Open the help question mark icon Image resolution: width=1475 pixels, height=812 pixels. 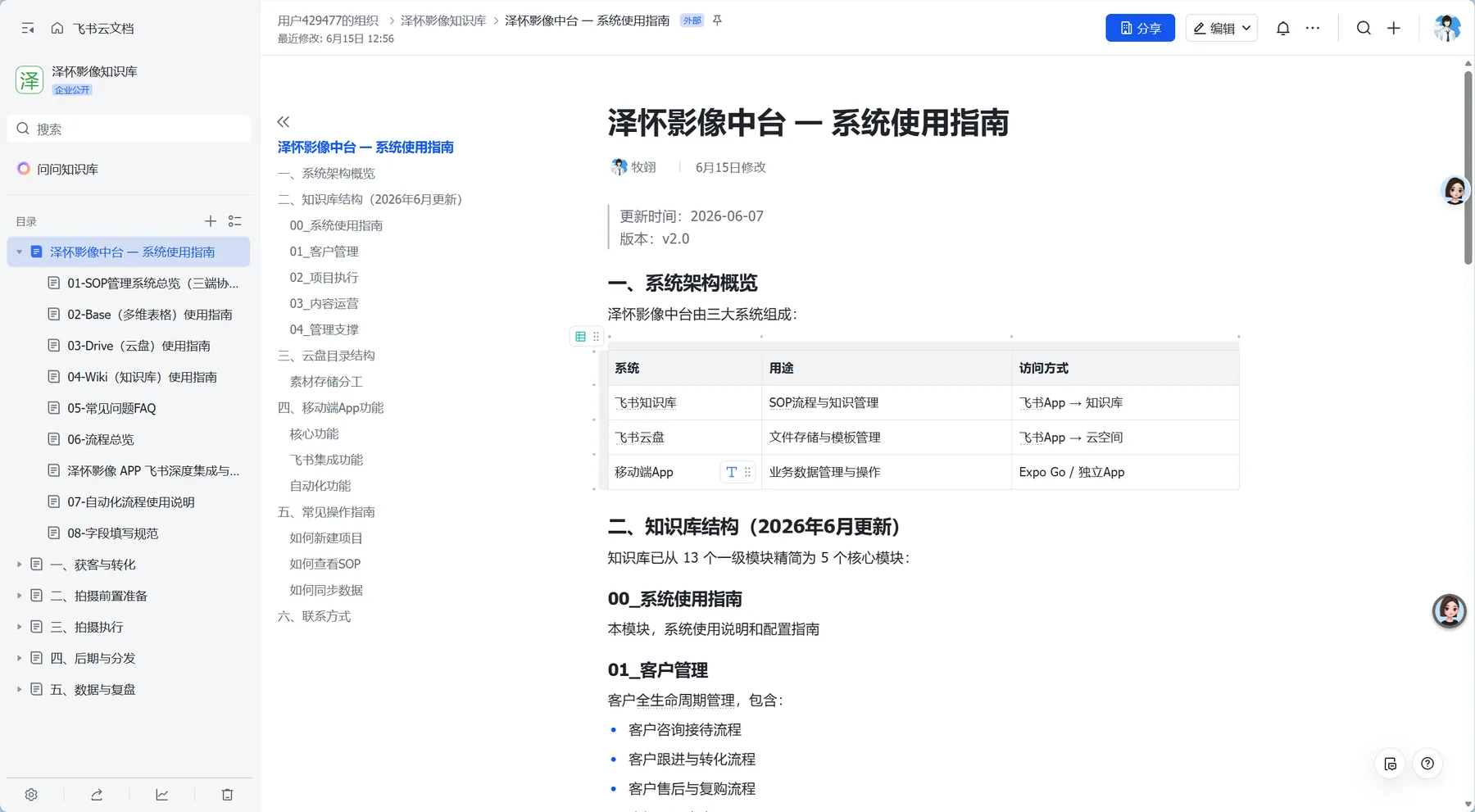tap(1427, 764)
